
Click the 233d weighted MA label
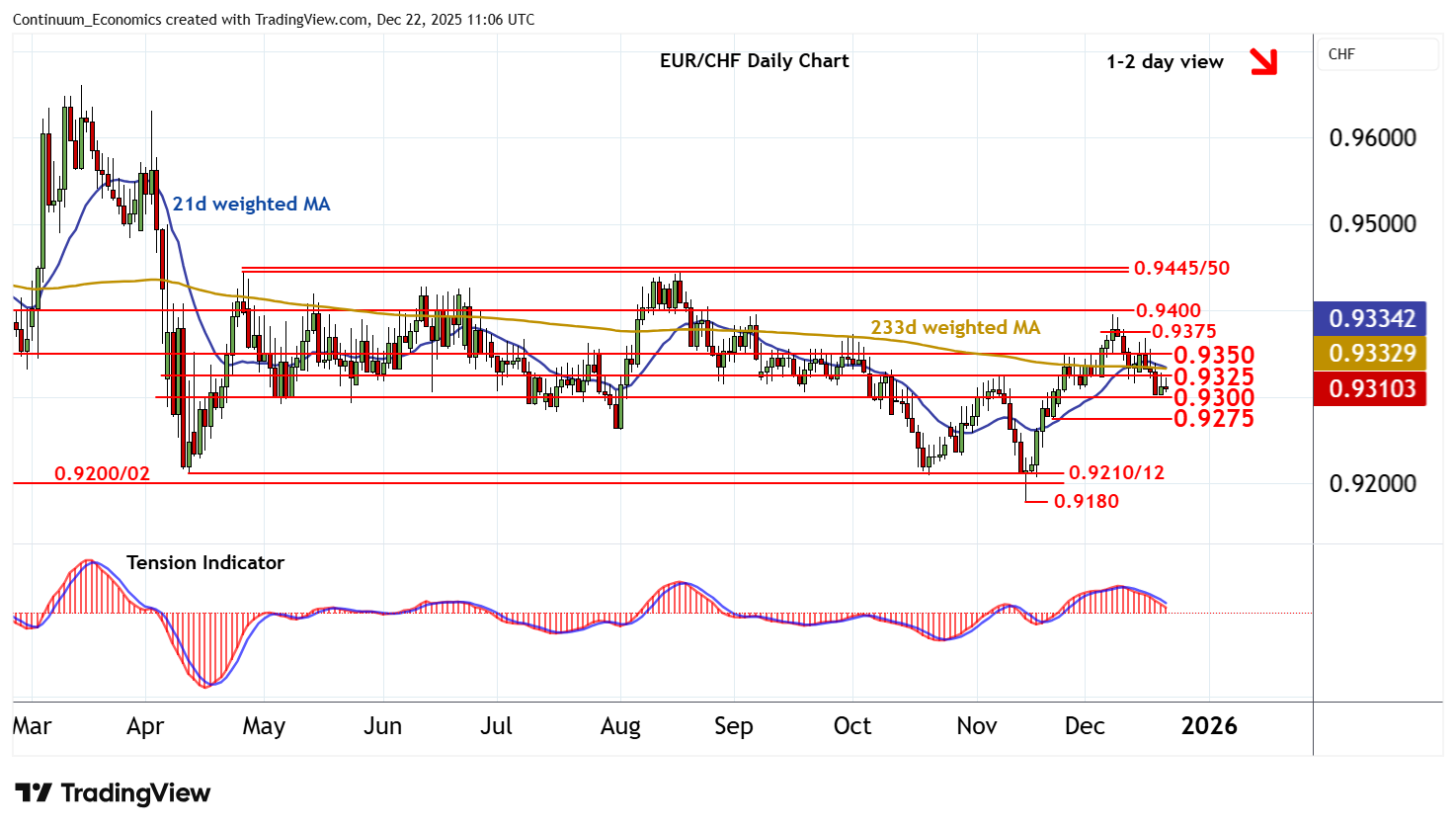tap(954, 327)
